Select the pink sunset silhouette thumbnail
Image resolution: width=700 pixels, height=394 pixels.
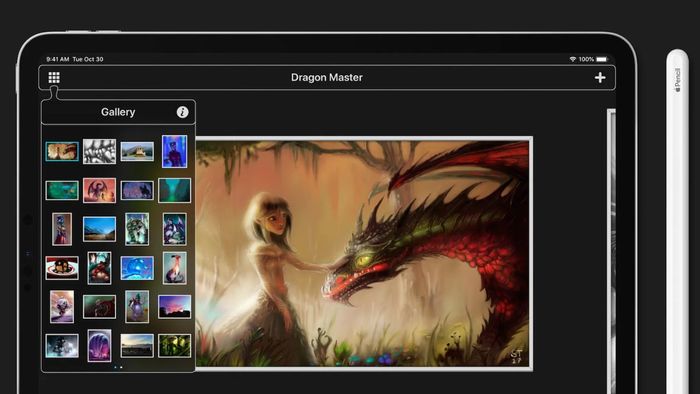(175, 307)
